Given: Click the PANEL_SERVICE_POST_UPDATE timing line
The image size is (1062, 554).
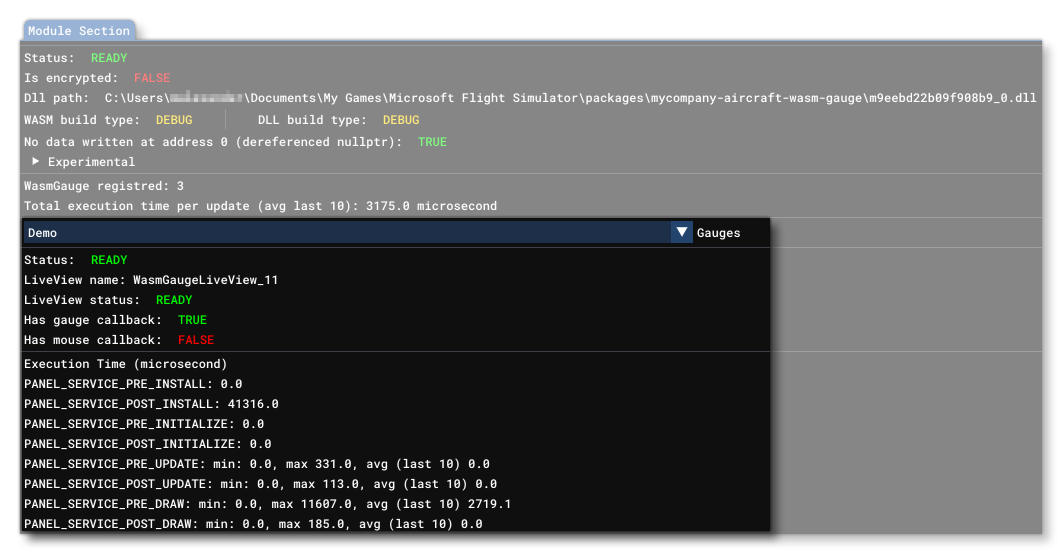Looking at the screenshot, I should click(260, 484).
